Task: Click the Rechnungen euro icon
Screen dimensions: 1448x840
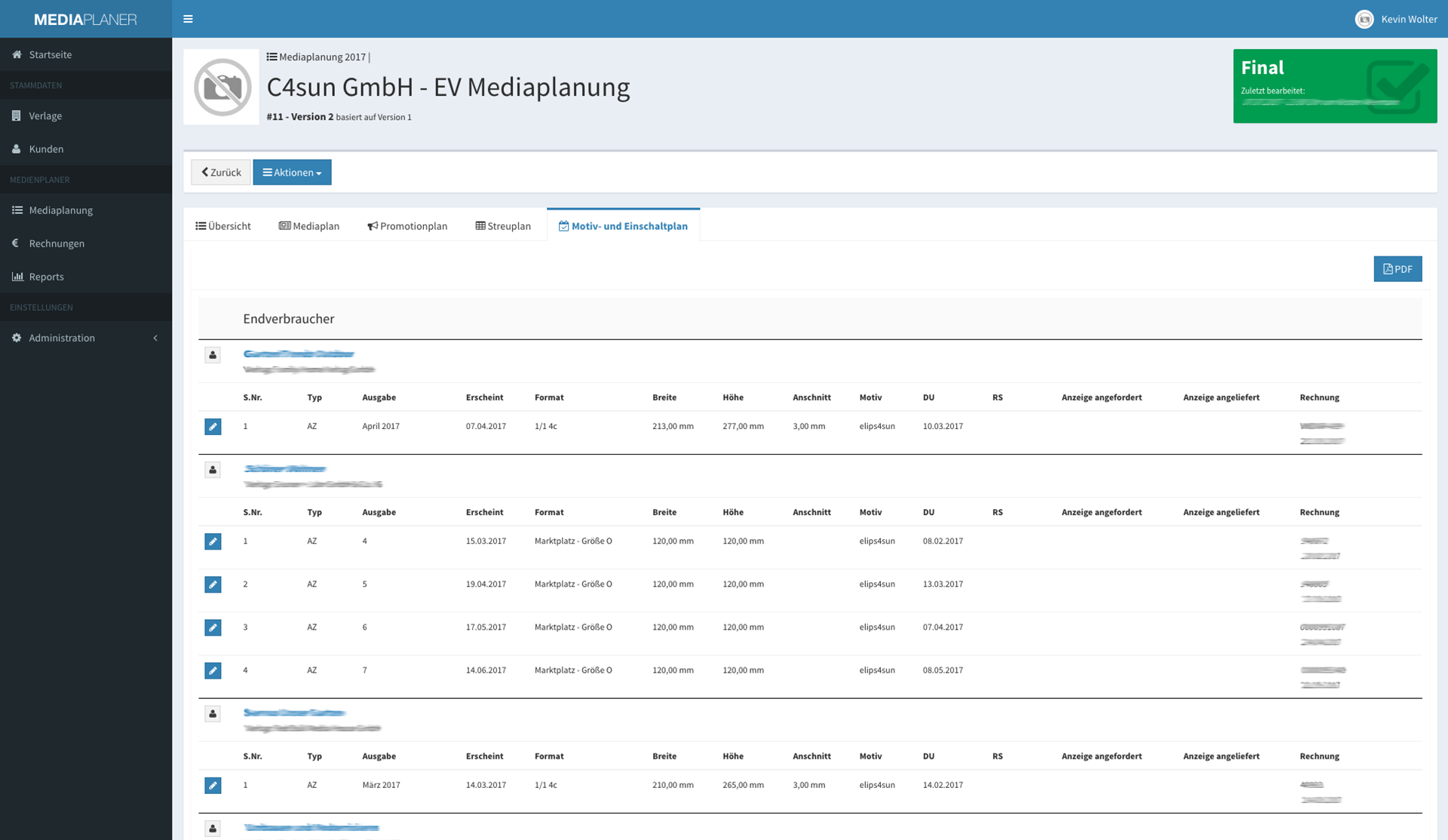Action: 15,243
